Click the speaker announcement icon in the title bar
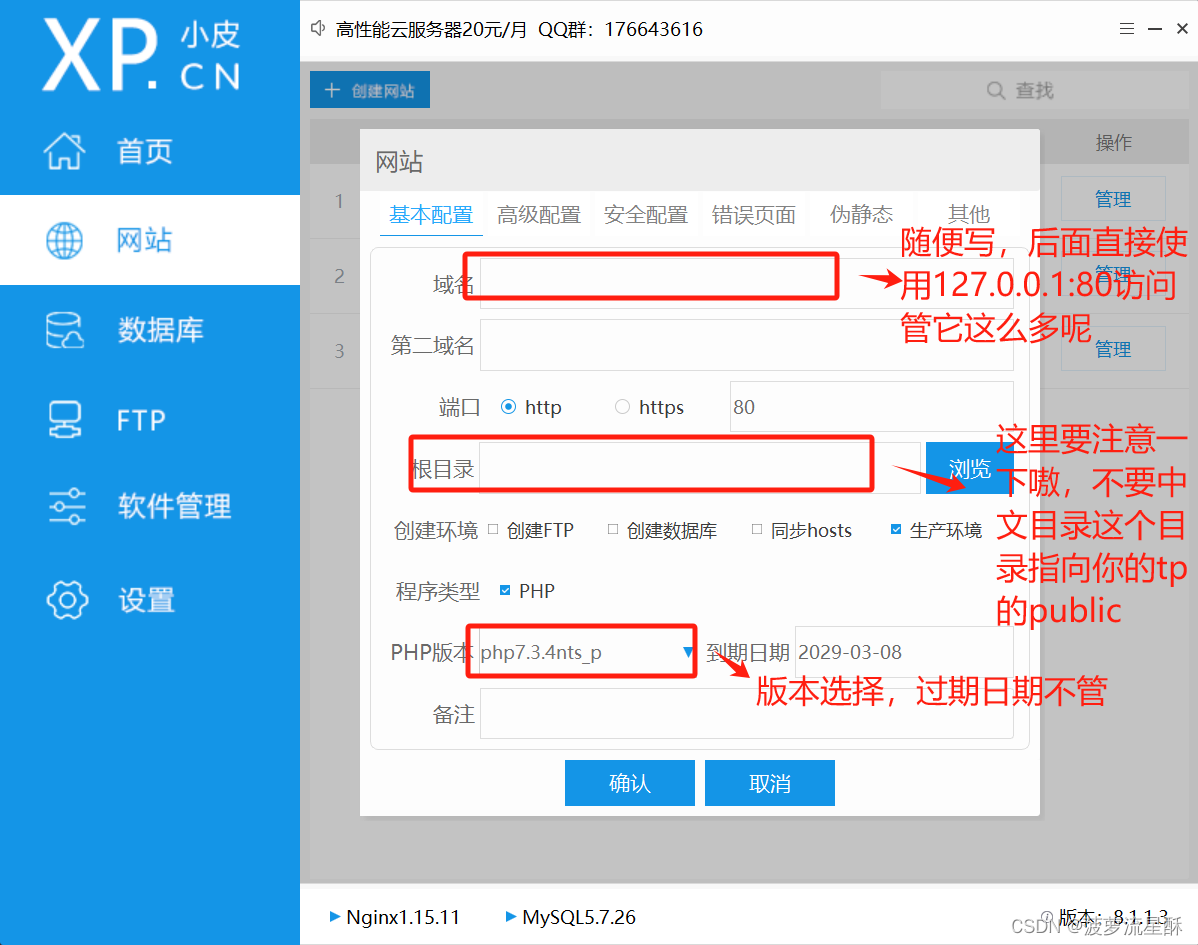 (x=318, y=28)
